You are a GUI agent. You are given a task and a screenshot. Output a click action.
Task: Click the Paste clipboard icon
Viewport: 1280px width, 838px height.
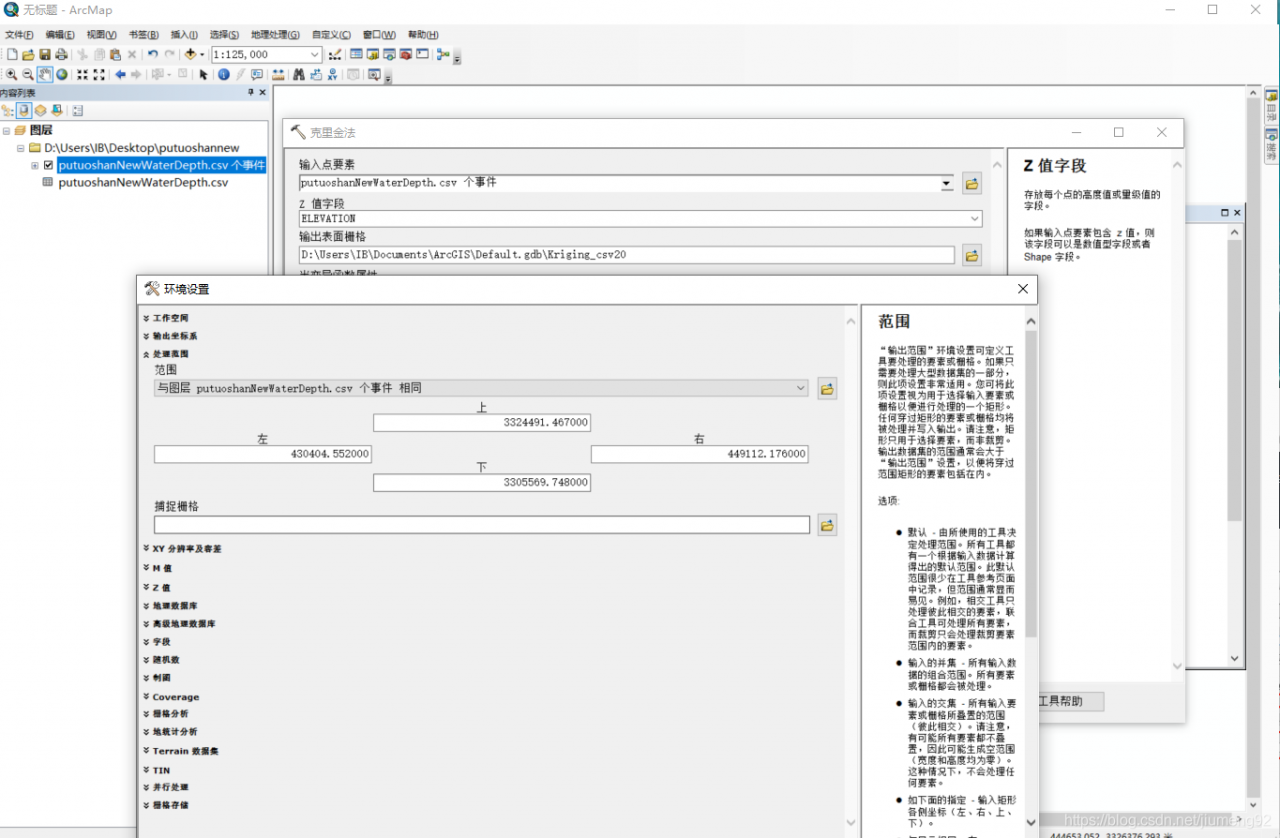click(115, 55)
